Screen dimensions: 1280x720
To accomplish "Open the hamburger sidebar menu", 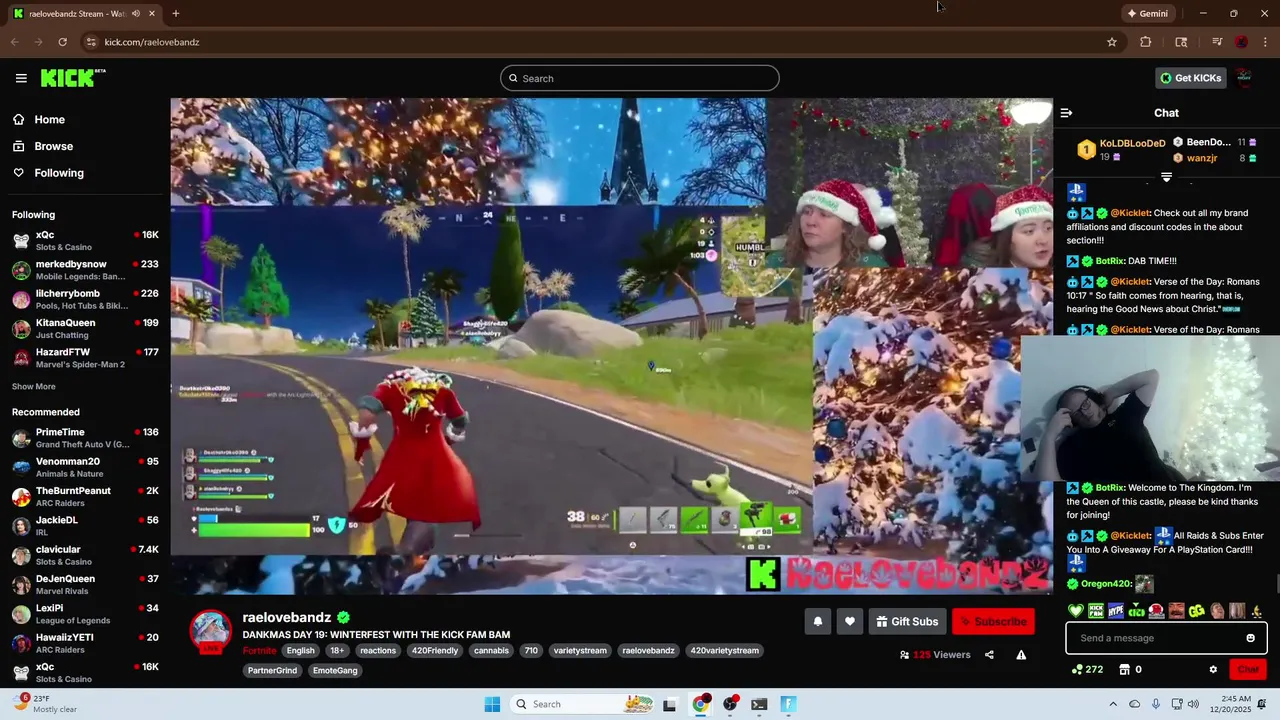I will [21, 78].
